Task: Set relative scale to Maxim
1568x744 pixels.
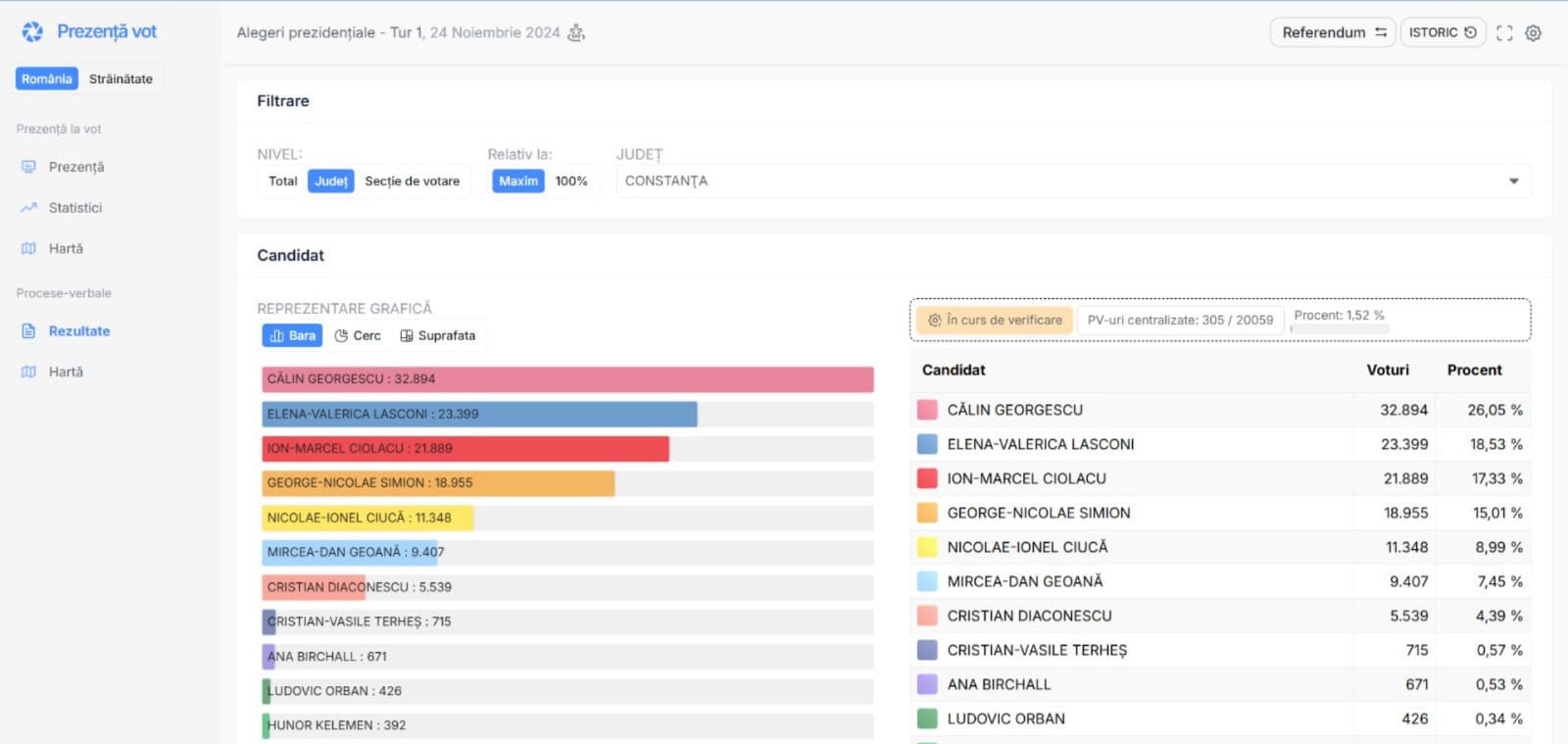Action: click(x=518, y=181)
